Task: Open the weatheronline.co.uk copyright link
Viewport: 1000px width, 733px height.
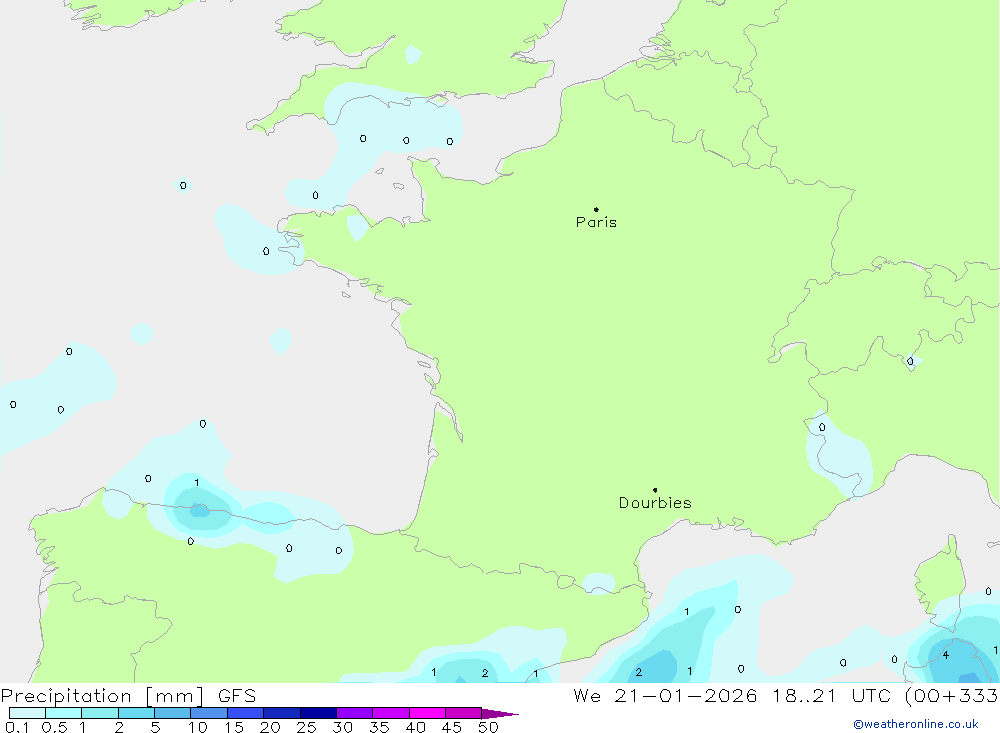Action: click(x=916, y=724)
